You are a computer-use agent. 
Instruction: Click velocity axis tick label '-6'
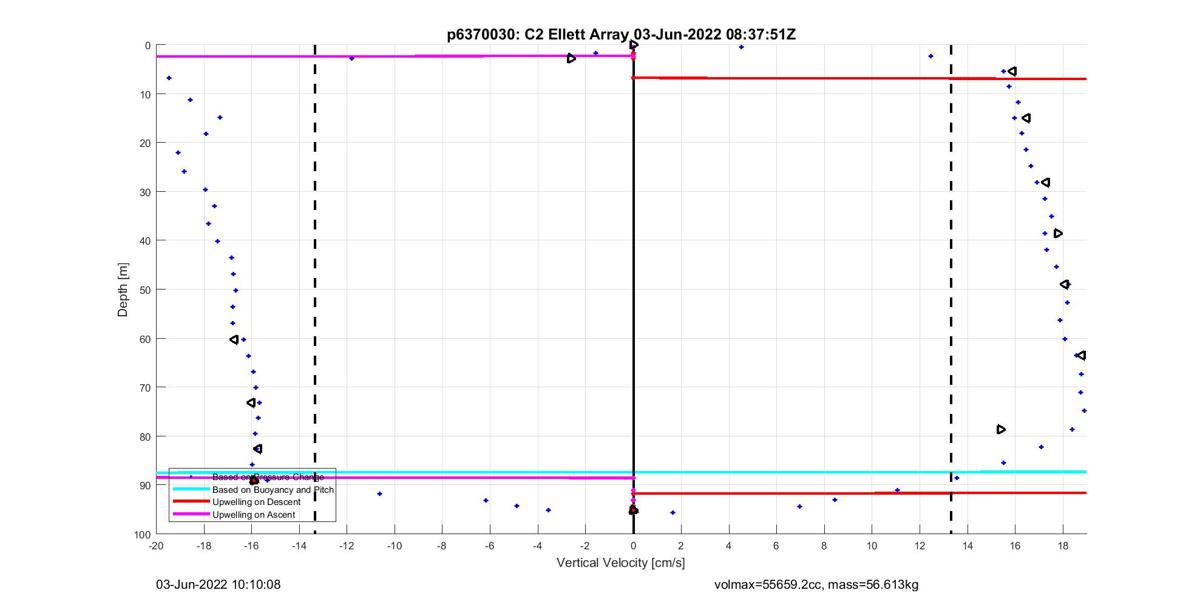490,547
